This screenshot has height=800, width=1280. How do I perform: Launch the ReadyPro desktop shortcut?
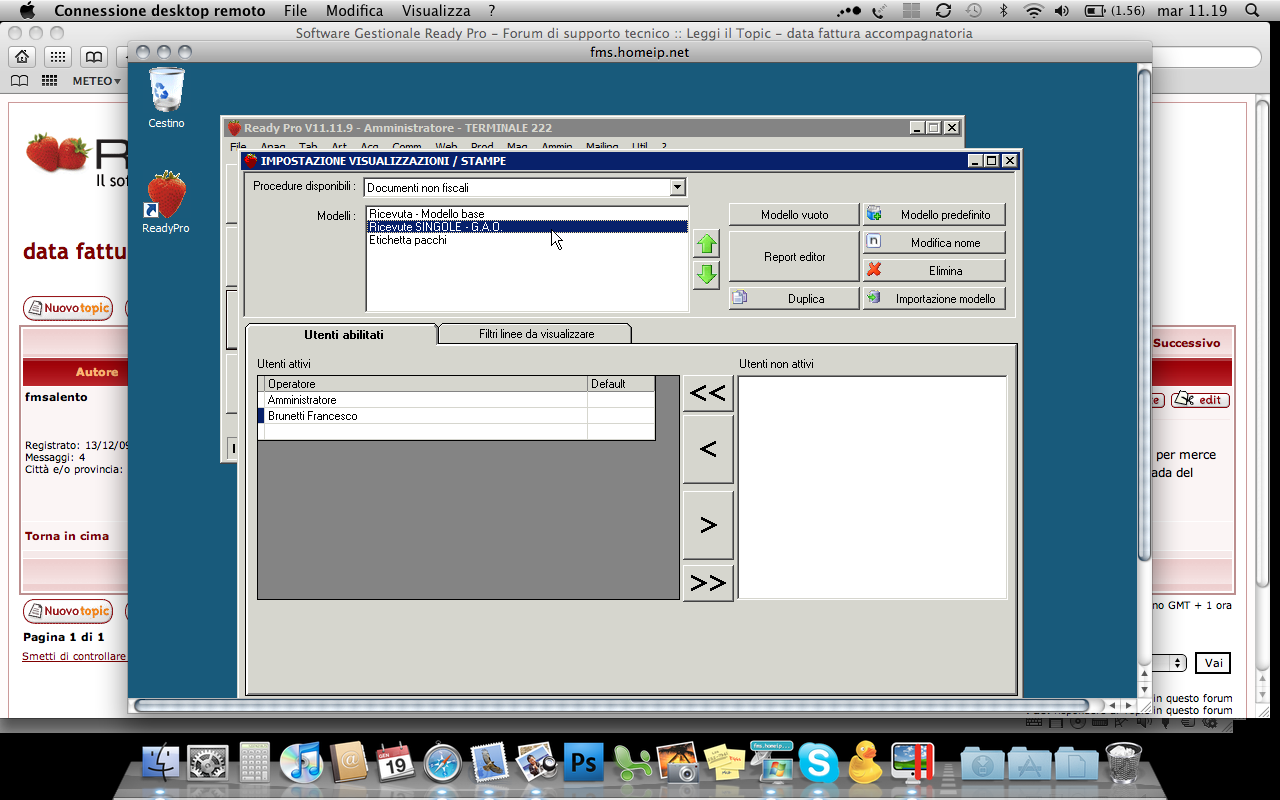[166, 203]
